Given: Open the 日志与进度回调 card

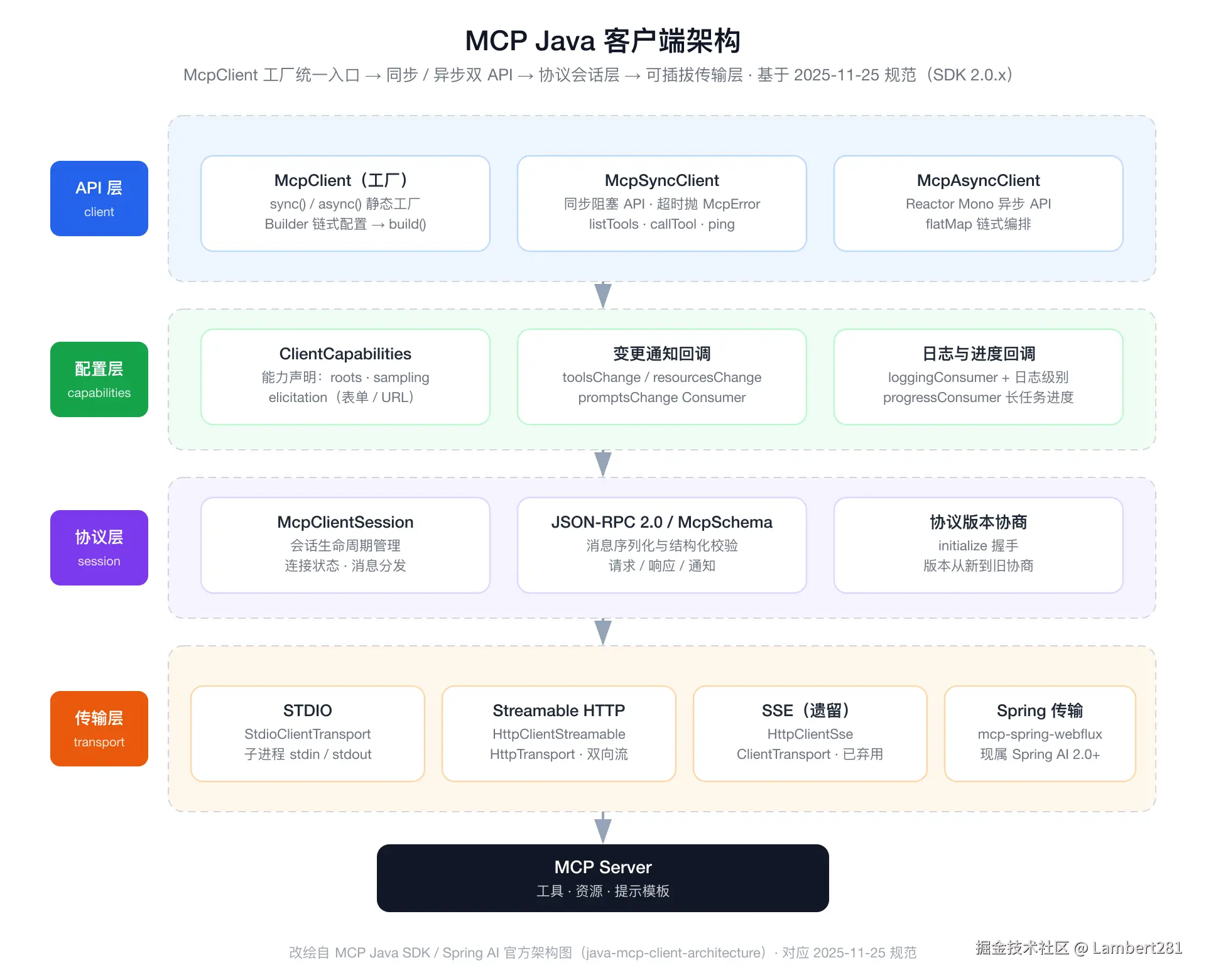Looking at the screenshot, I should click(979, 377).
